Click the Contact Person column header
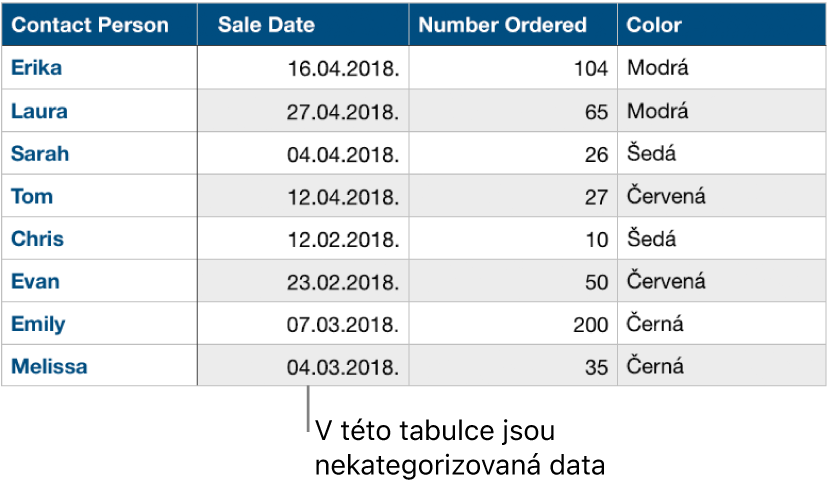The image size is (827, 492). (99, 25)
